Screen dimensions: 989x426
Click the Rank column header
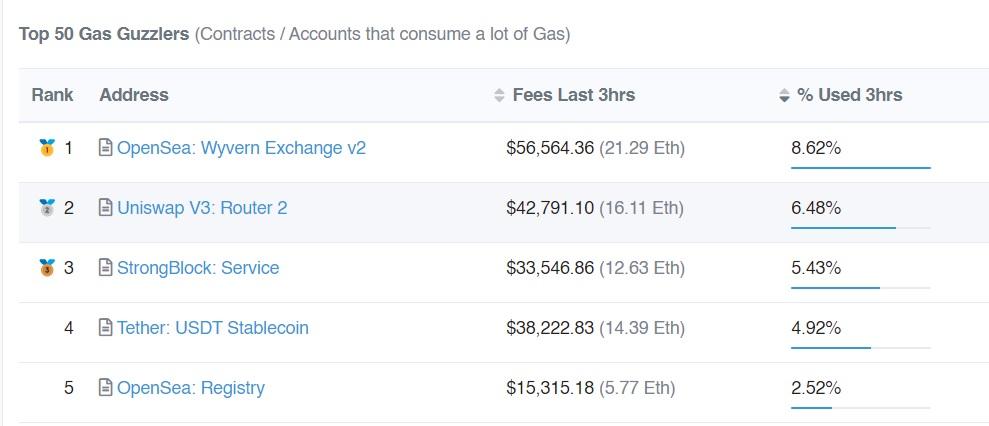point(52,95)
